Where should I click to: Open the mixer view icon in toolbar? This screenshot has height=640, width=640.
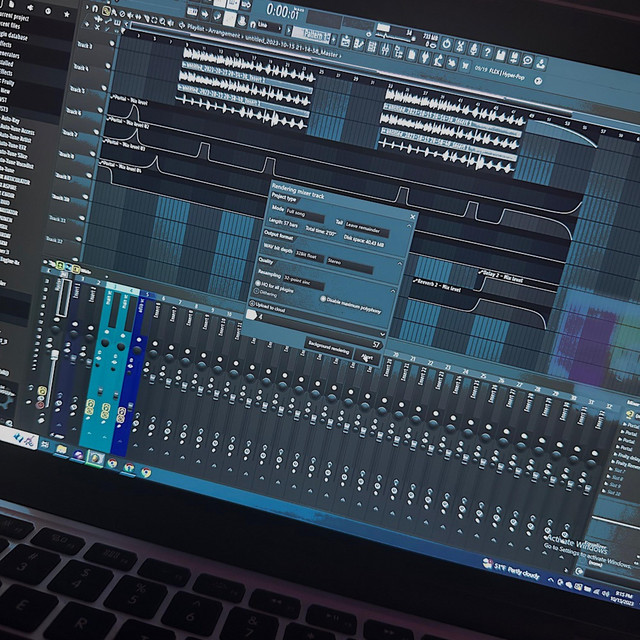(385, 50)
